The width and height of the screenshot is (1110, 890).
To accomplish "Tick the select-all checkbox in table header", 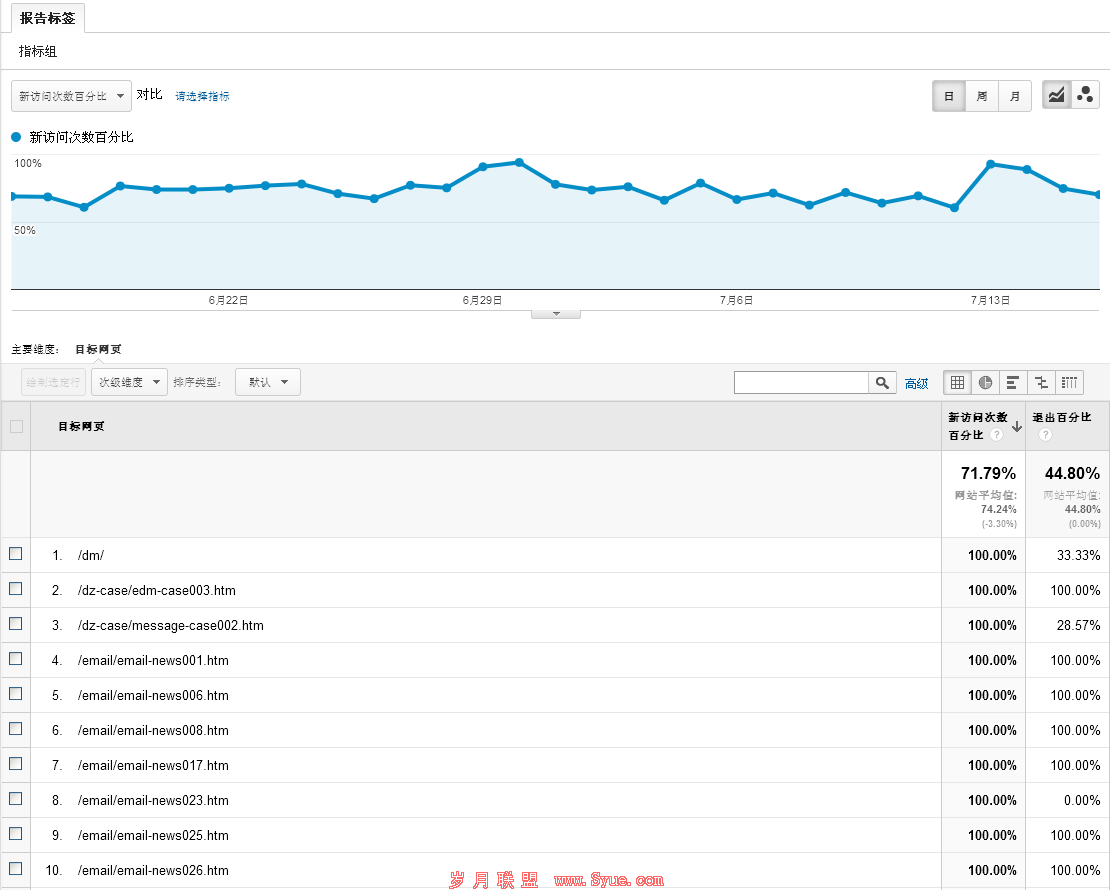I will coord(16,426).
